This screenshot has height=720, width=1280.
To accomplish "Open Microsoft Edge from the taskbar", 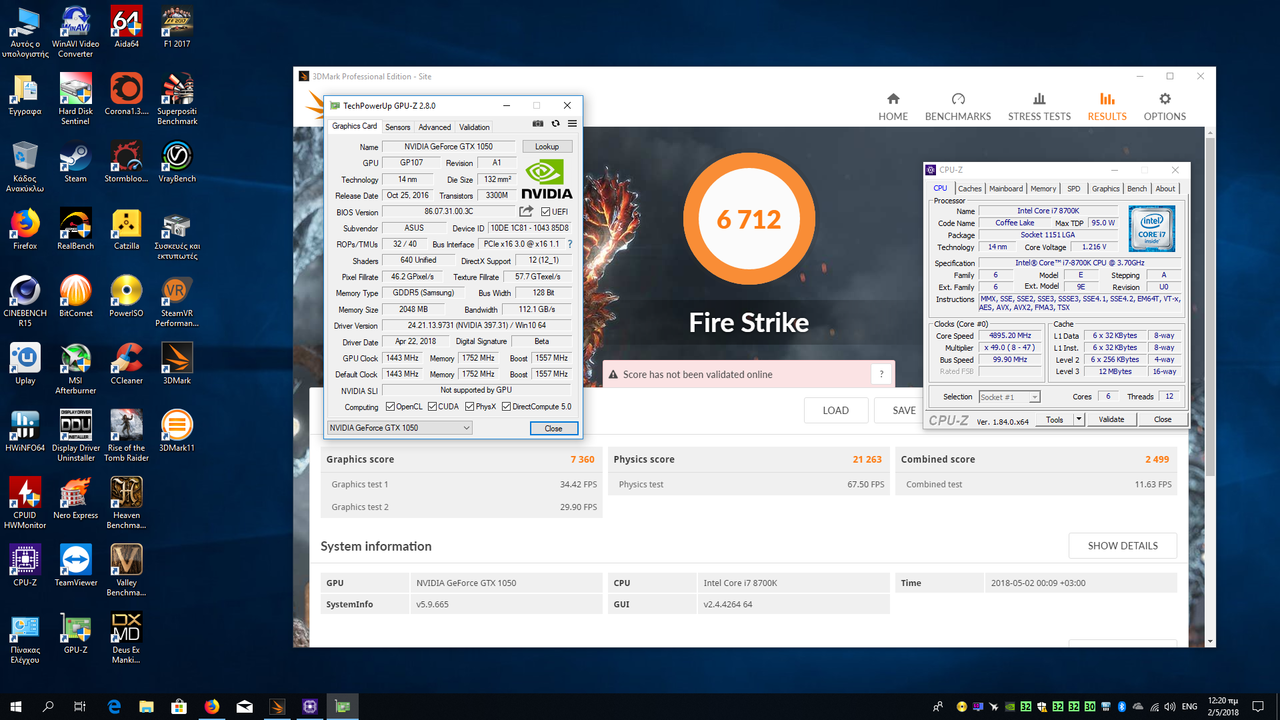I will coord(114,706).
